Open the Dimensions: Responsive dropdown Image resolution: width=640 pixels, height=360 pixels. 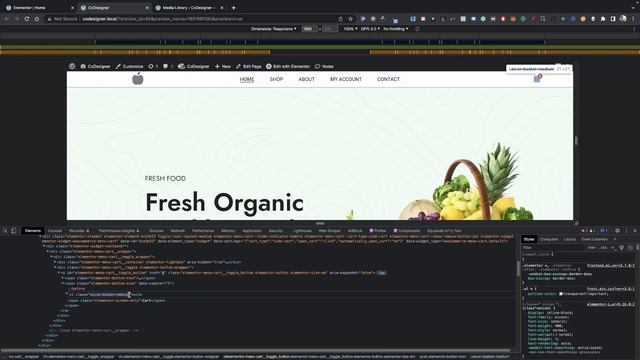[273, 29]
